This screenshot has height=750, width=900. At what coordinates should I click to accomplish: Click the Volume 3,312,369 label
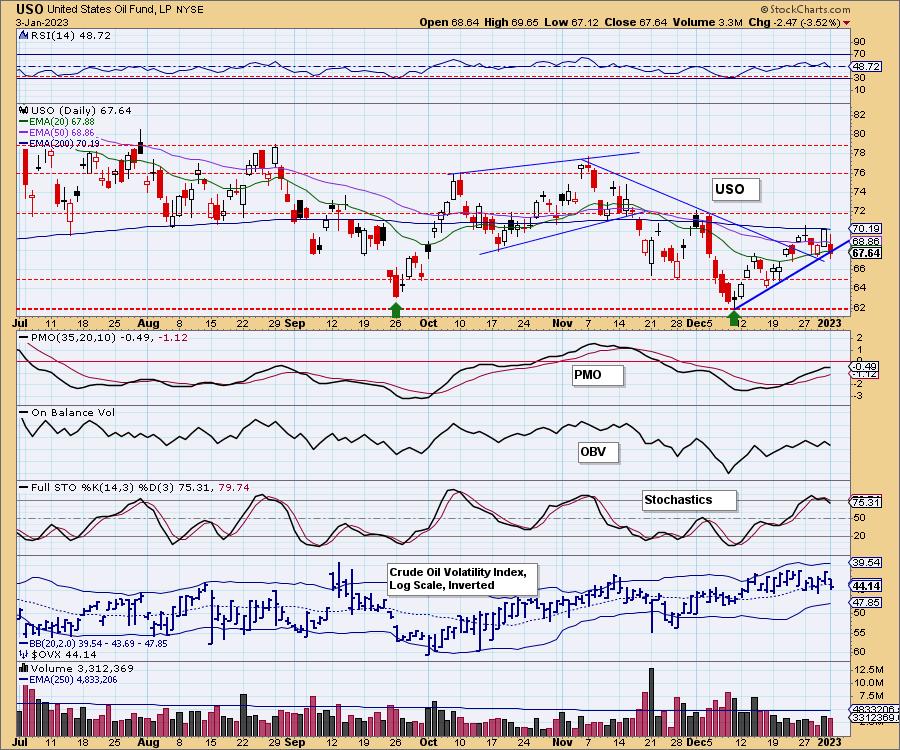pyautogui.click(x=82, y=668)
